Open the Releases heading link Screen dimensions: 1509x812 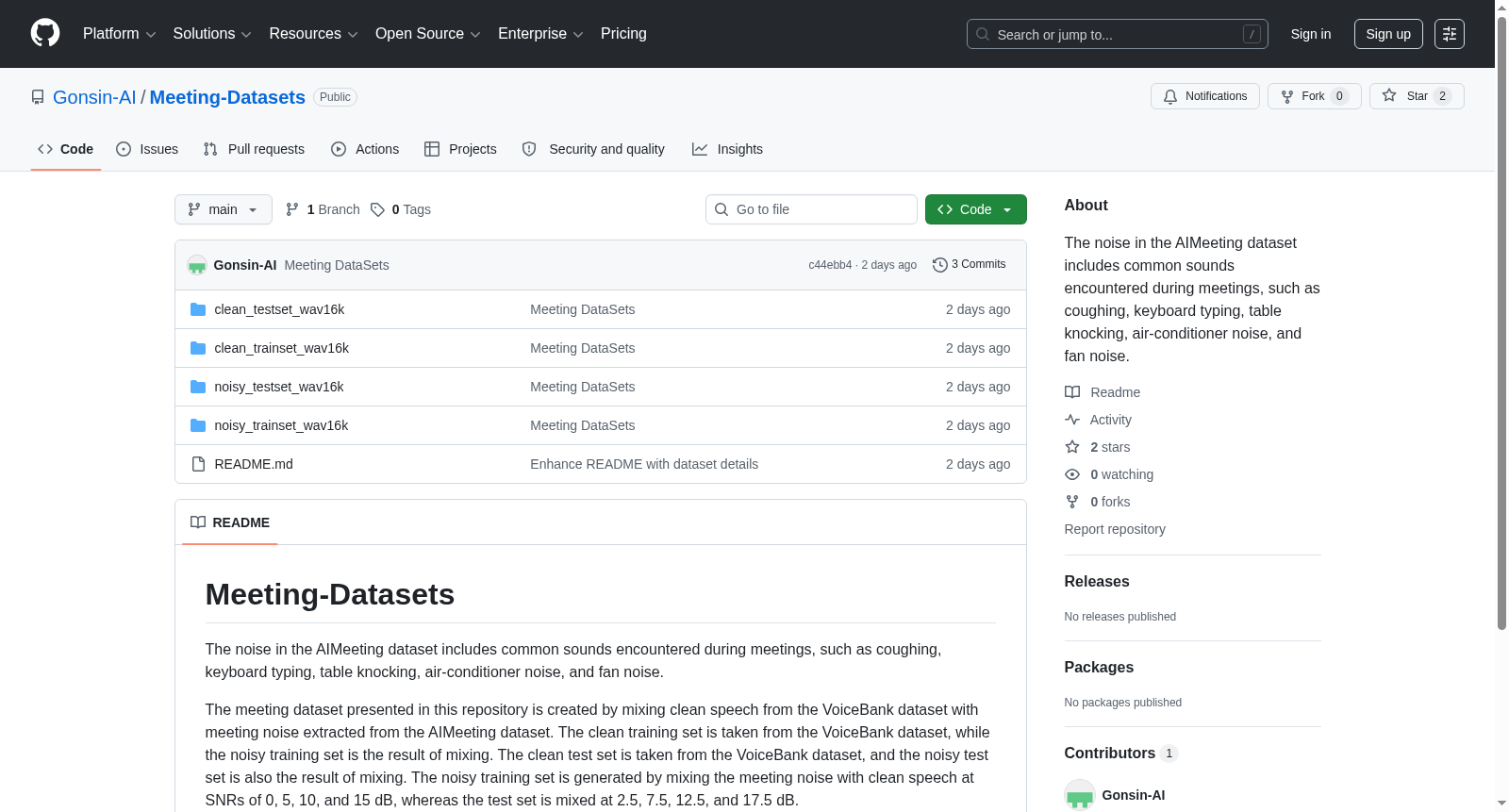tap(1097, 582)
